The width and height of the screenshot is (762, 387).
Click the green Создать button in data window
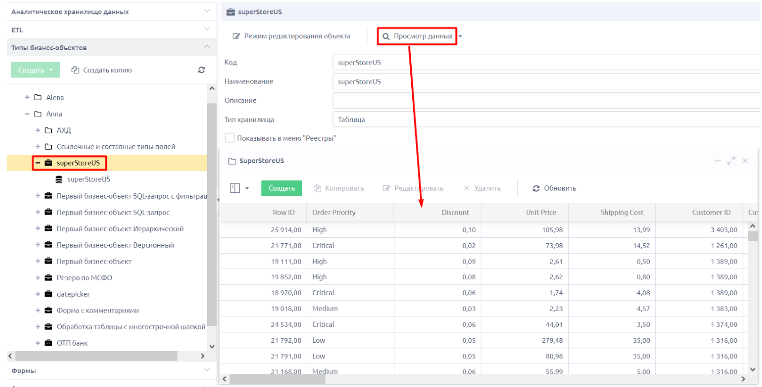(x=281, y=188)
